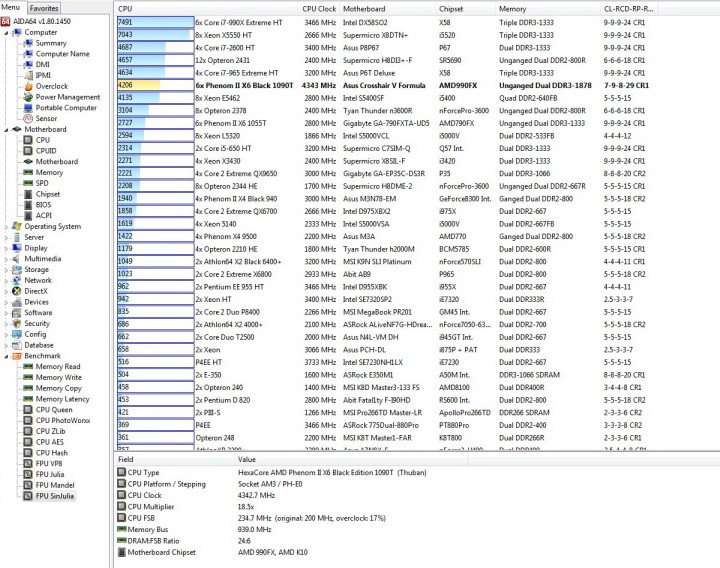Screen dimensions: 720x568
Task: Select the CPU PhotoWorxx benchmark icon
Action: [x=28, y=420]
